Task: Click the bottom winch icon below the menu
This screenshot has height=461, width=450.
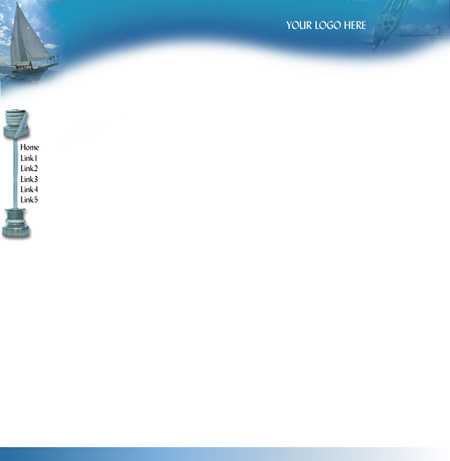Action: tap(16, 223)
